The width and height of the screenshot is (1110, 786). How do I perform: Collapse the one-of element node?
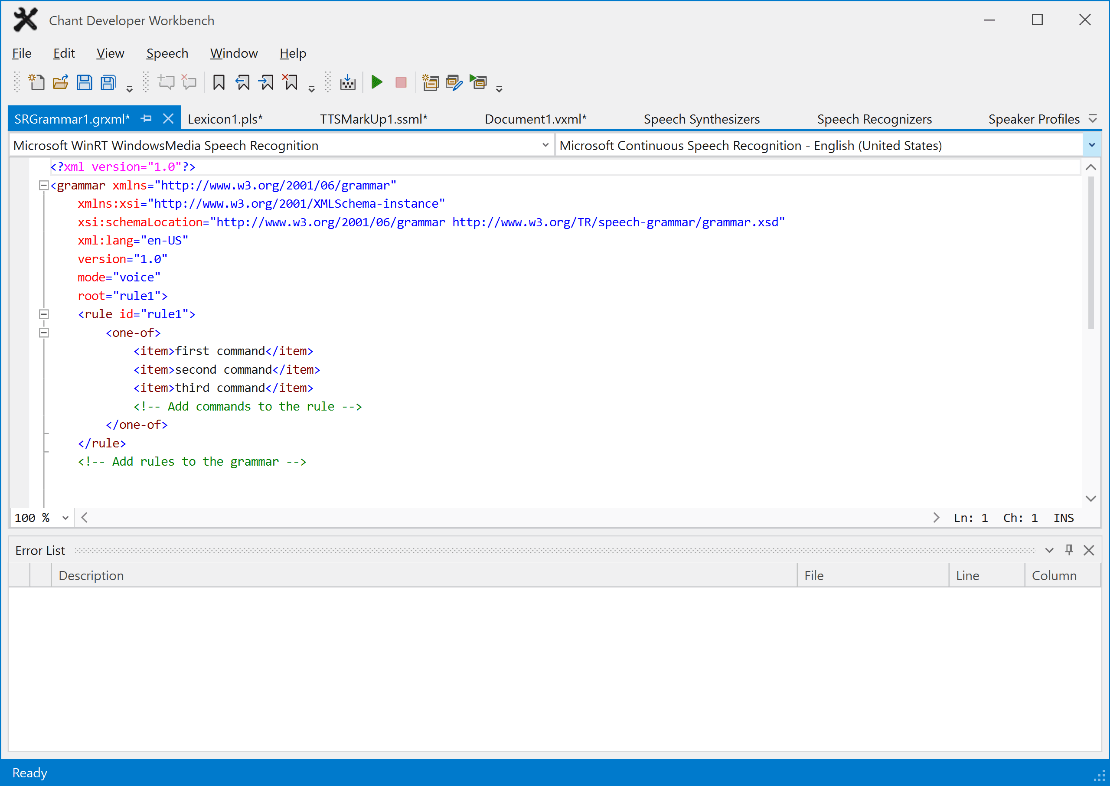coord(44,333)
